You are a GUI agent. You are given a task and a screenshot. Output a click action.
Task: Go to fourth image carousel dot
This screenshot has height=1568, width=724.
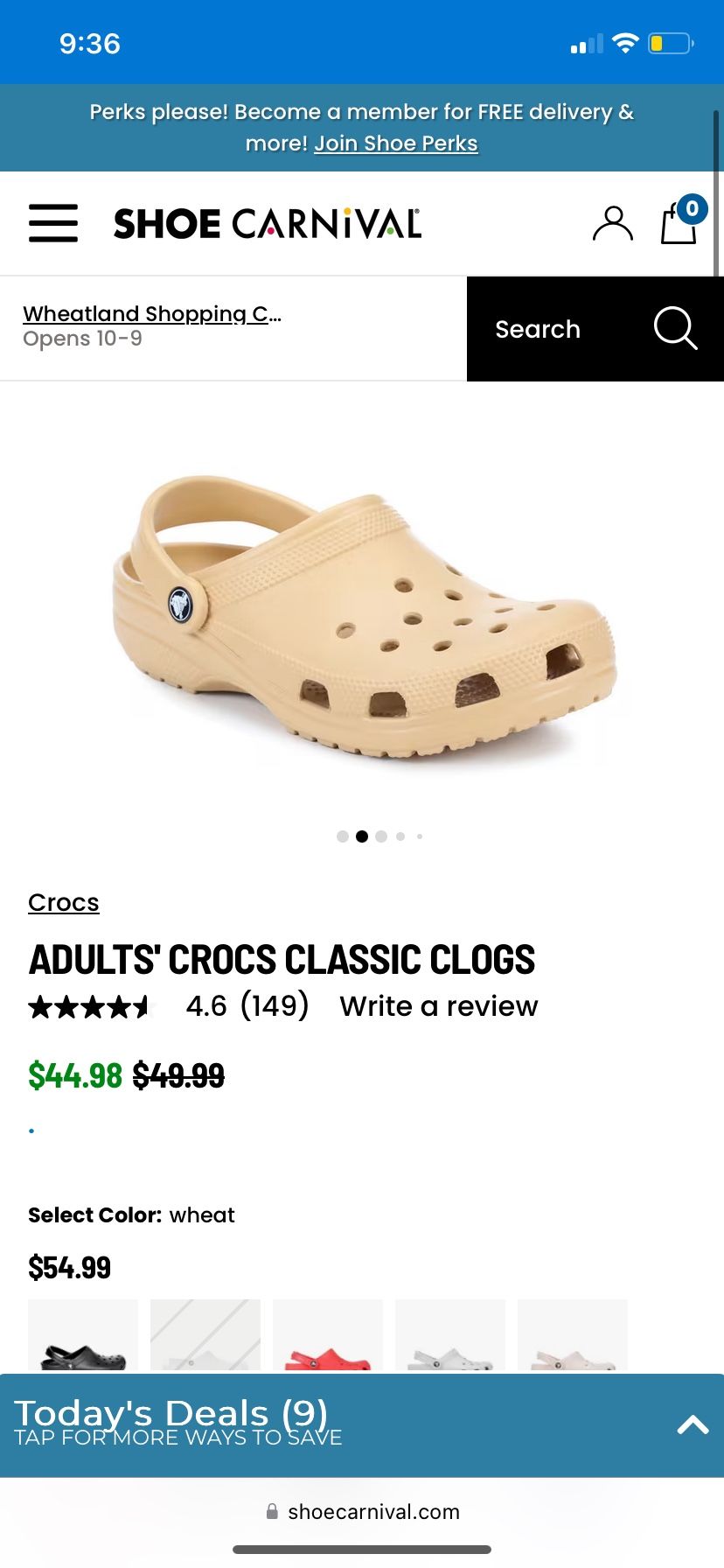[400, 836]
